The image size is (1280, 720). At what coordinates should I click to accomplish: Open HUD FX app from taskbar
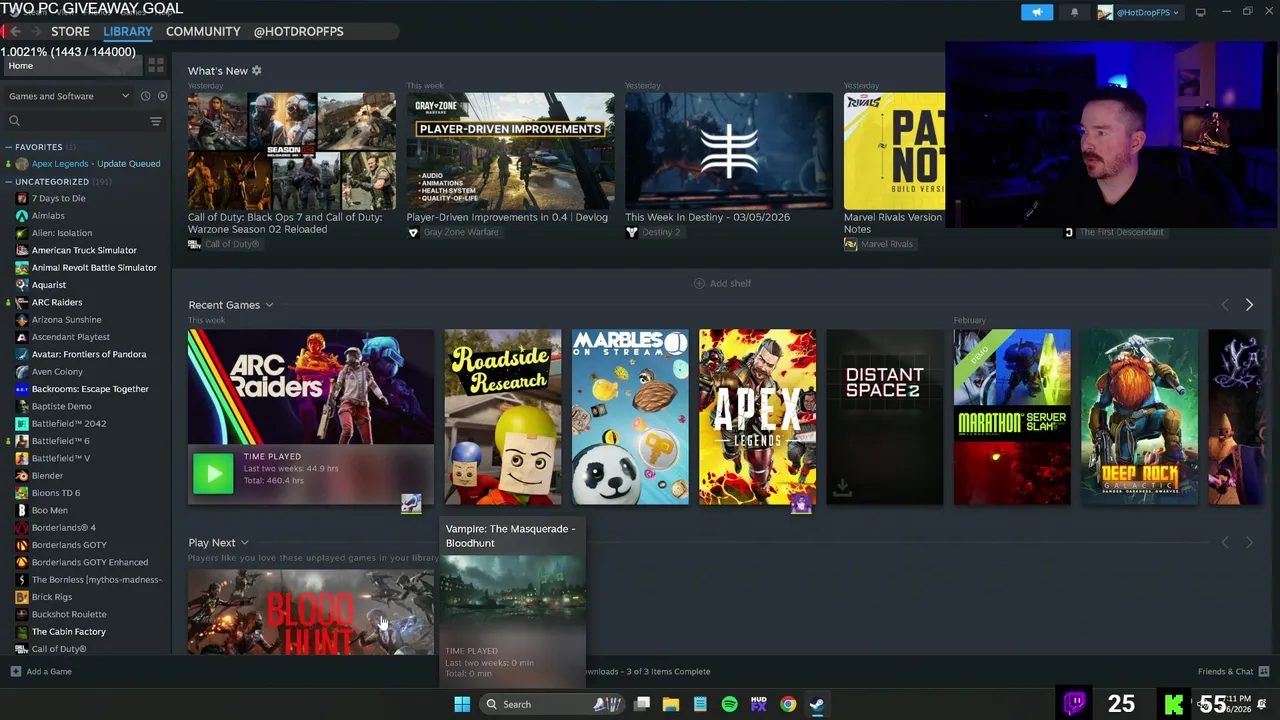759,704
